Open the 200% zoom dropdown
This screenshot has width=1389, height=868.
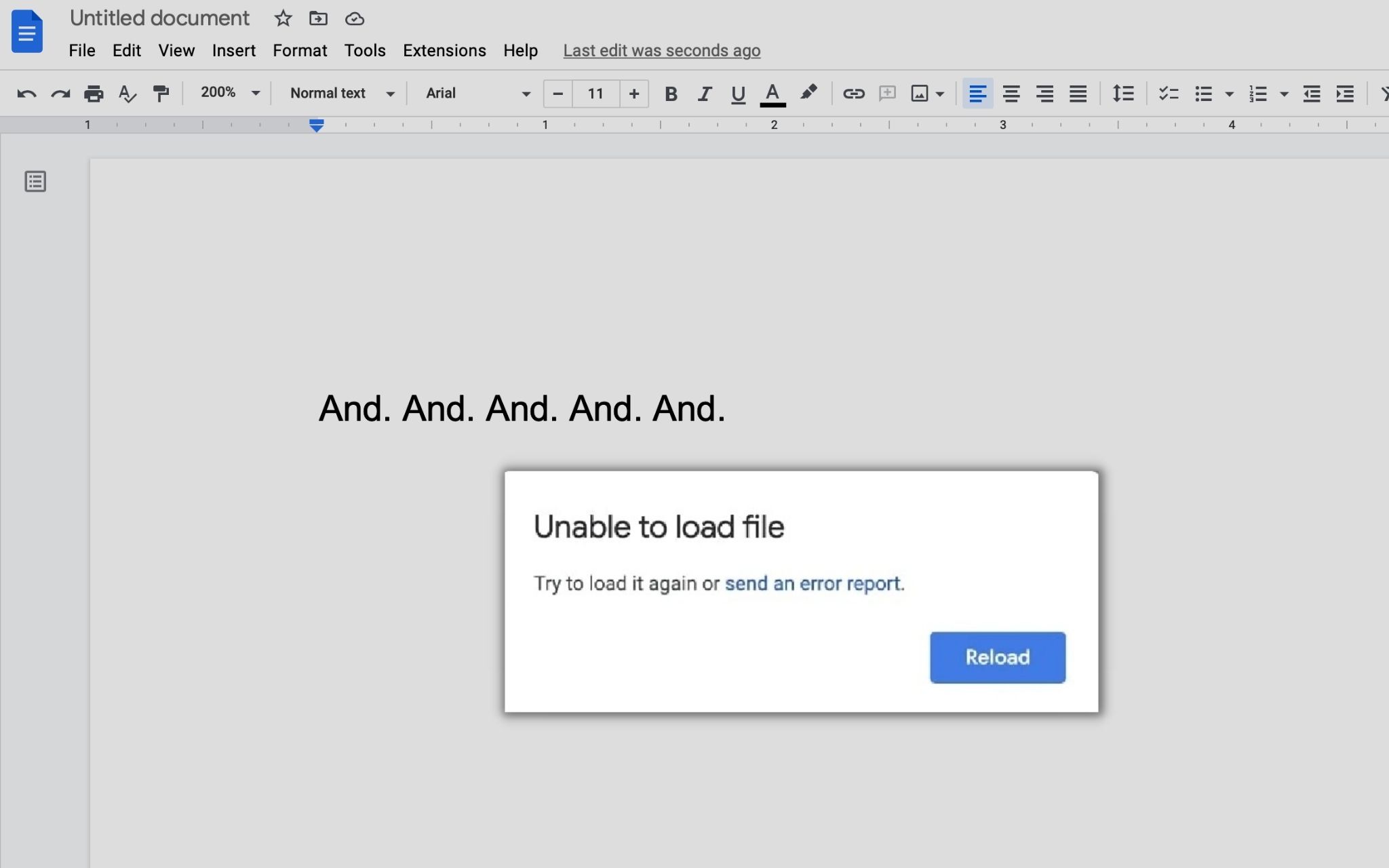pos(229,93)
